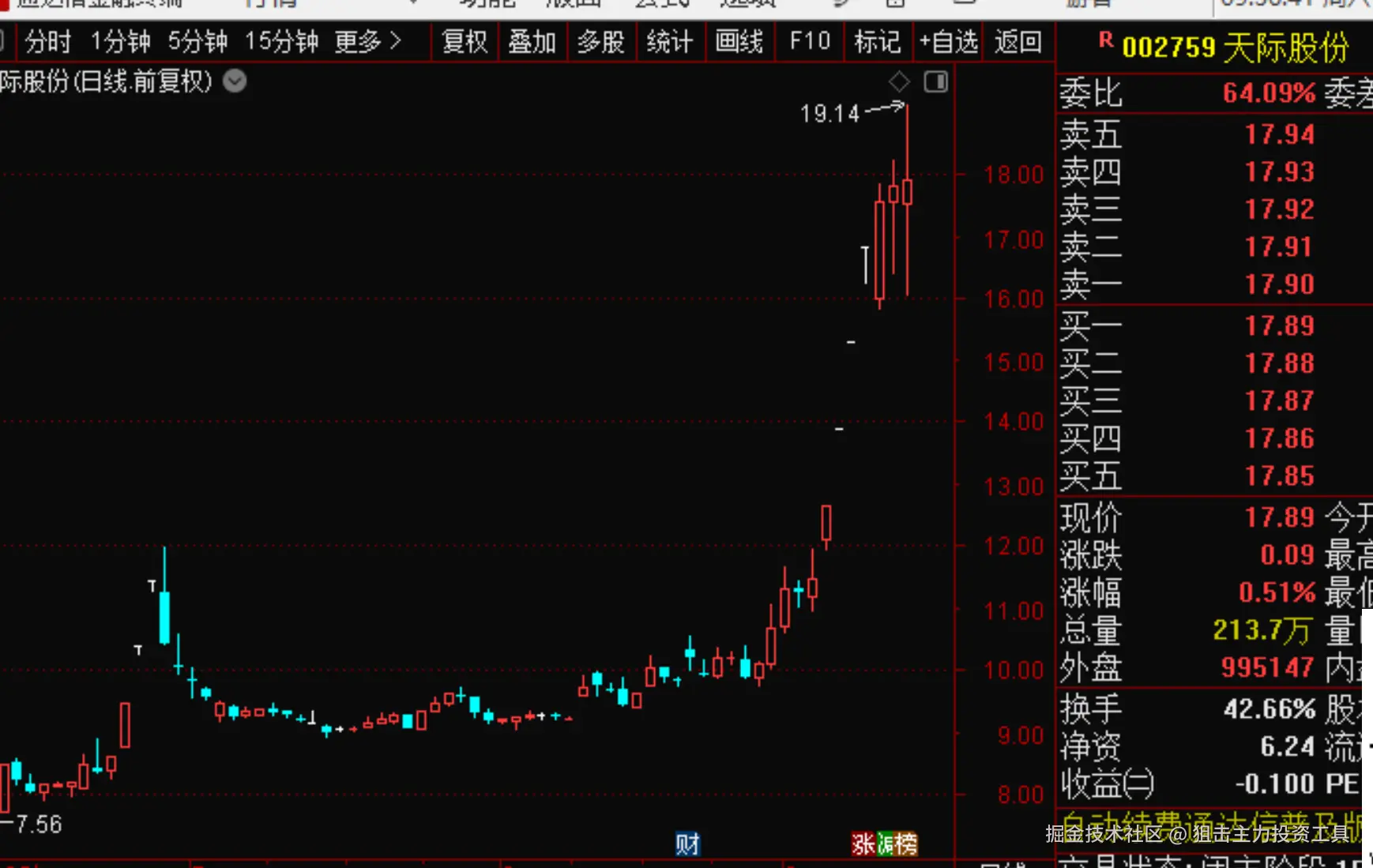Click the 叠加 overlay button
1373x868 pixels.
[x=532, y=41]
